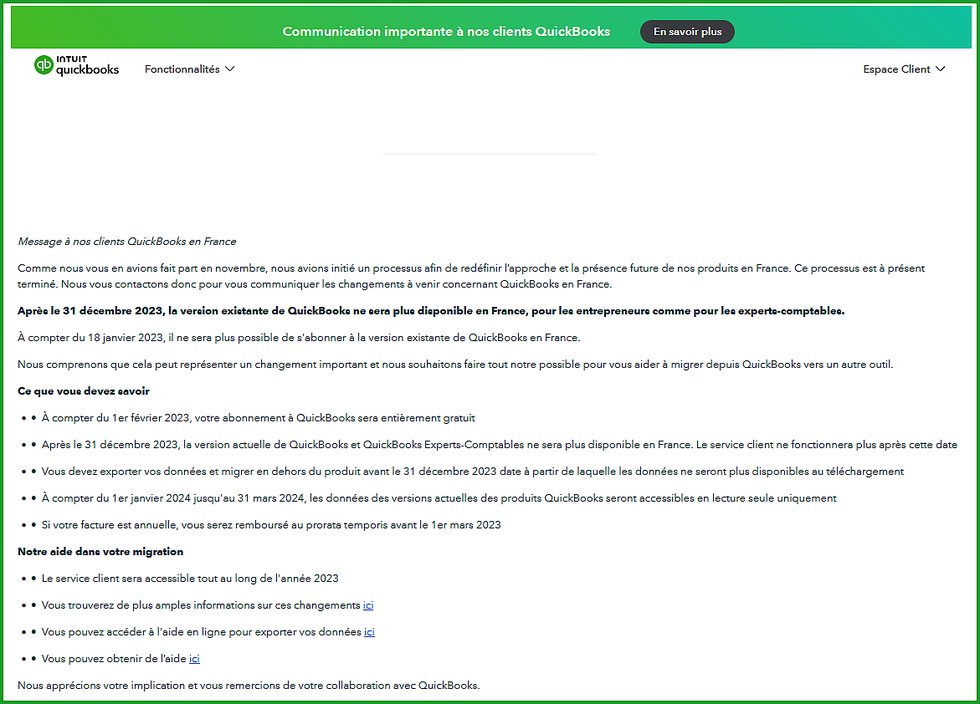Viewport: 980px width, 704px height.
Task: Open the Fonctionnalités menu
Action: point(182,69)
